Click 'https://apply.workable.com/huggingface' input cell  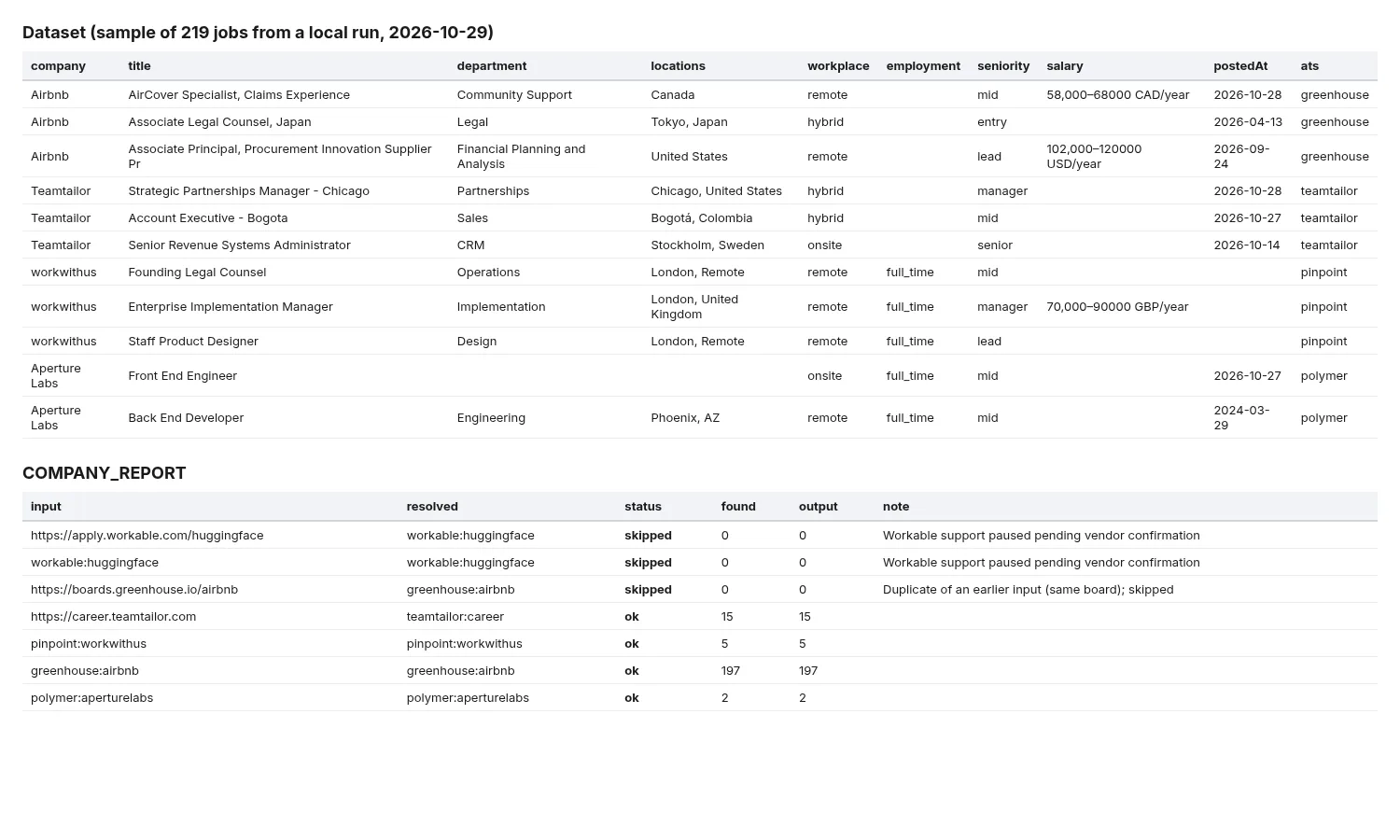(x=147, y=536)
